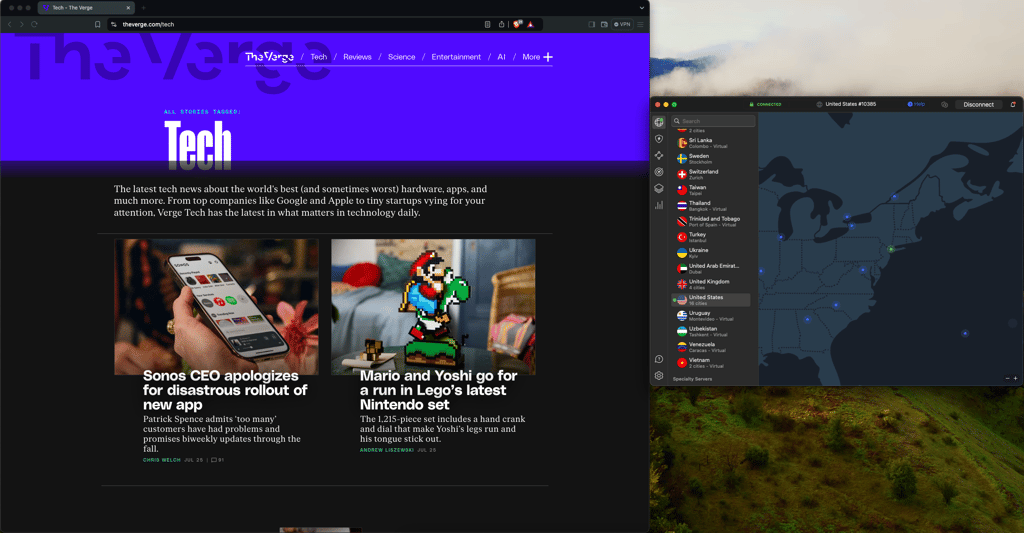Expand the More plus menu on The Verge

point(537,57)
